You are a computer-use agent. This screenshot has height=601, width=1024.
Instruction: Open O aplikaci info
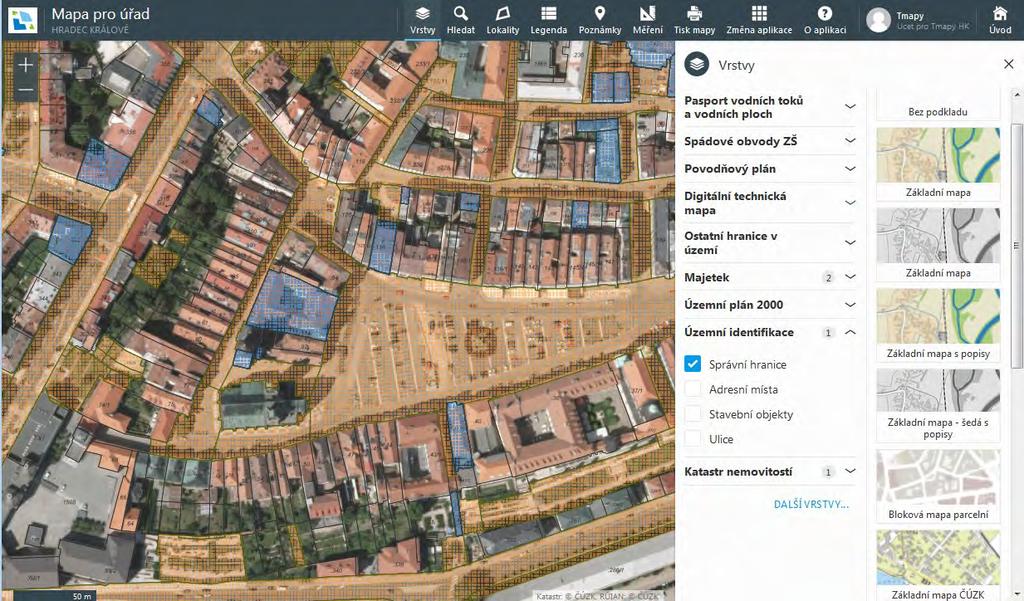[x=825, y=20]
